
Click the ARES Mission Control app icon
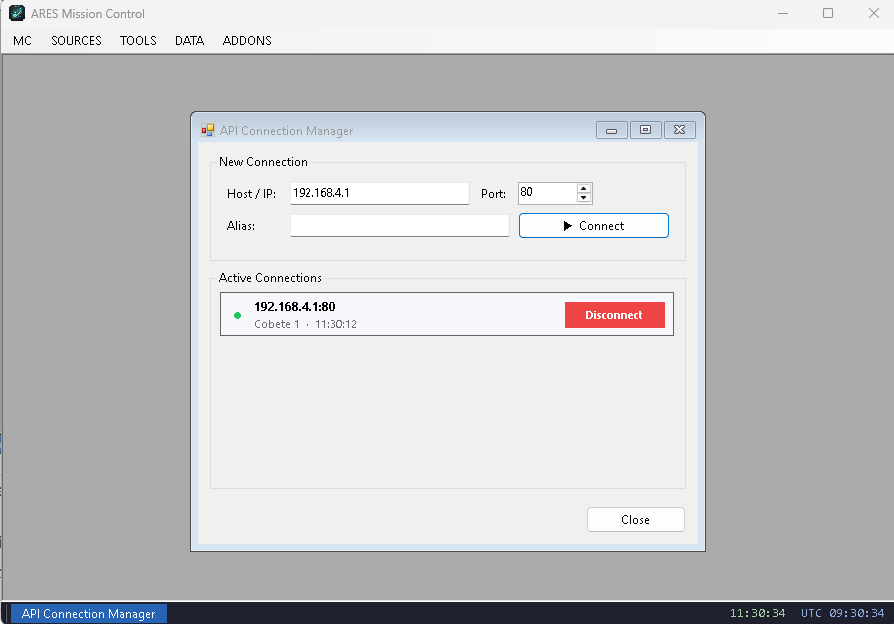[x=17, y=13]
